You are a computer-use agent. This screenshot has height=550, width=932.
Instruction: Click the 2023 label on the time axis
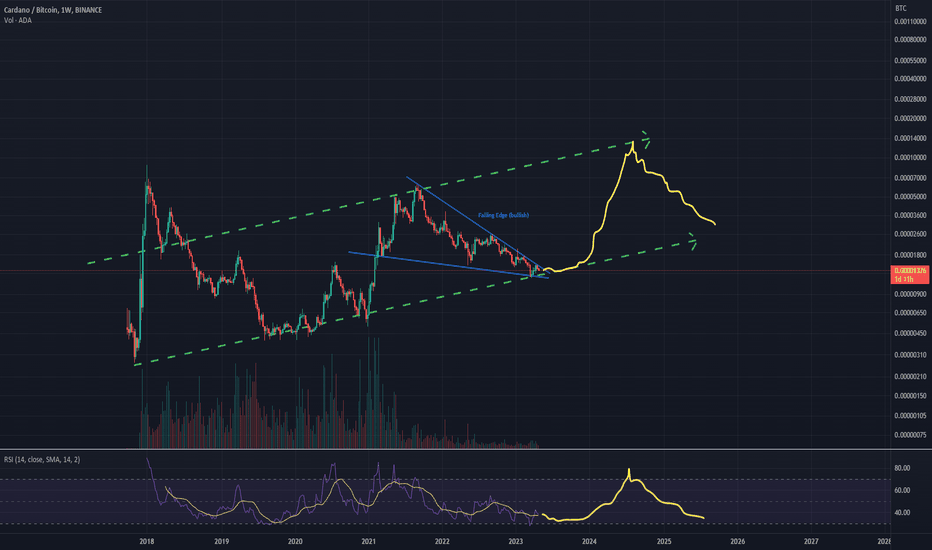tap(515, 541)
